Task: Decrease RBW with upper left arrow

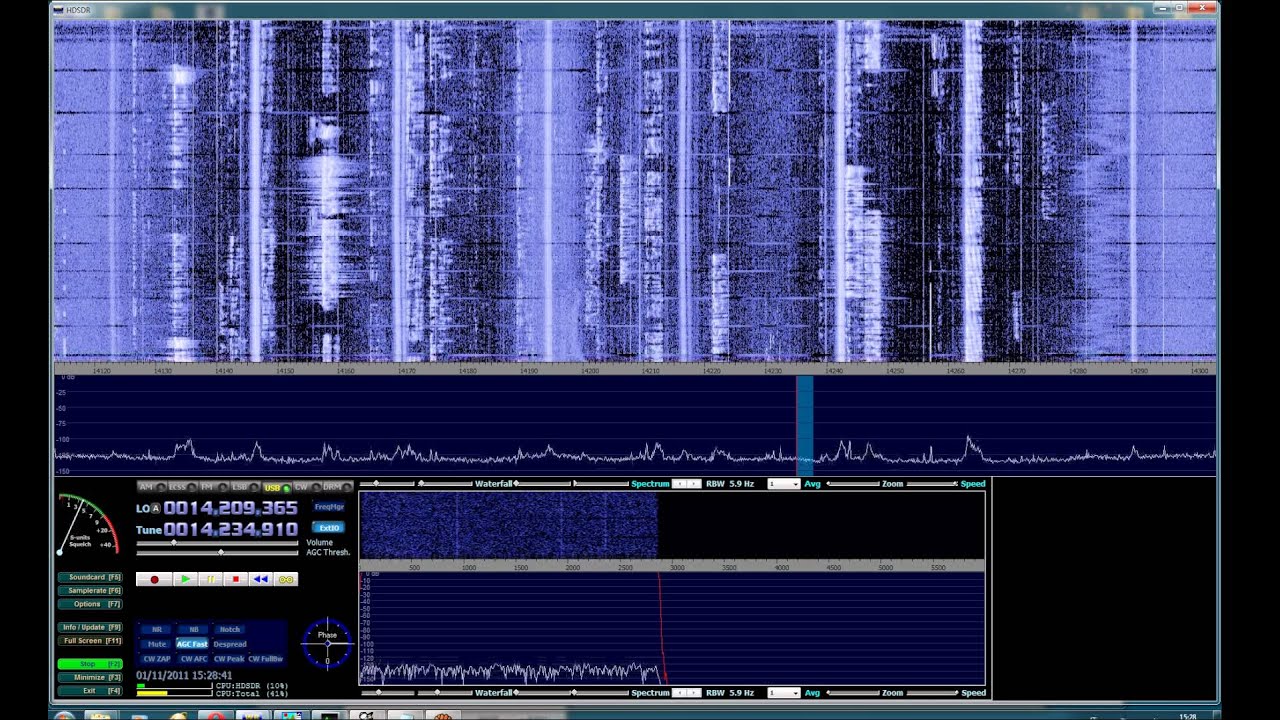Action: (x=679, y=484)
